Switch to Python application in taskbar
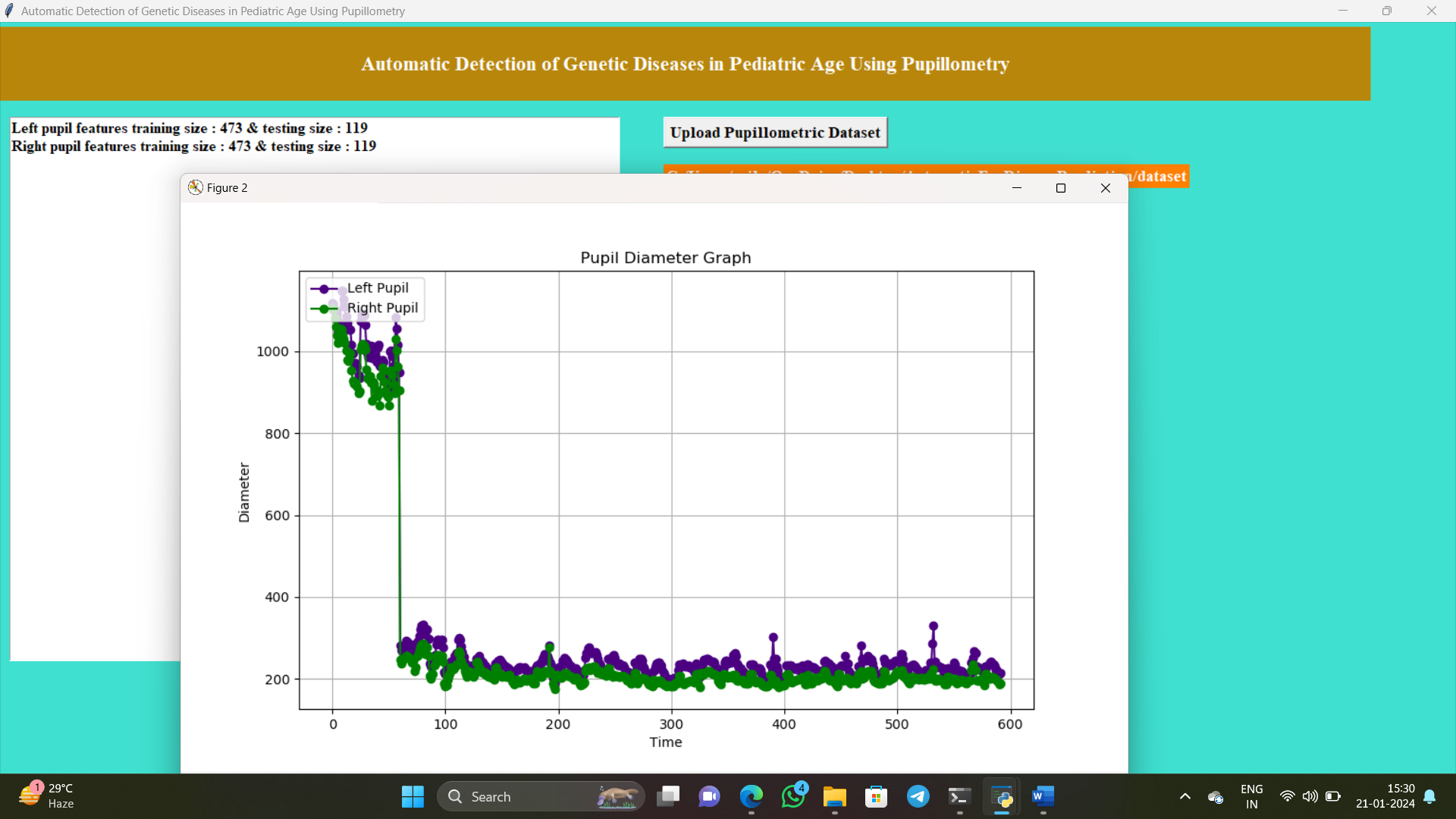This screenshot has width=1456, height=819. (1002, 796)
